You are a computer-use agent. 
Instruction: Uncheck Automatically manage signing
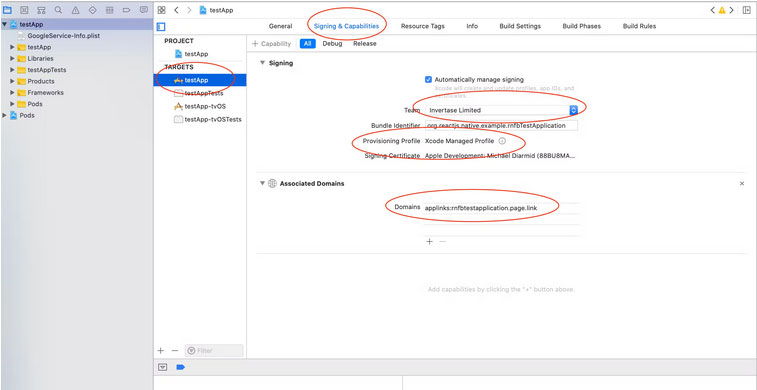coord(428,80)
